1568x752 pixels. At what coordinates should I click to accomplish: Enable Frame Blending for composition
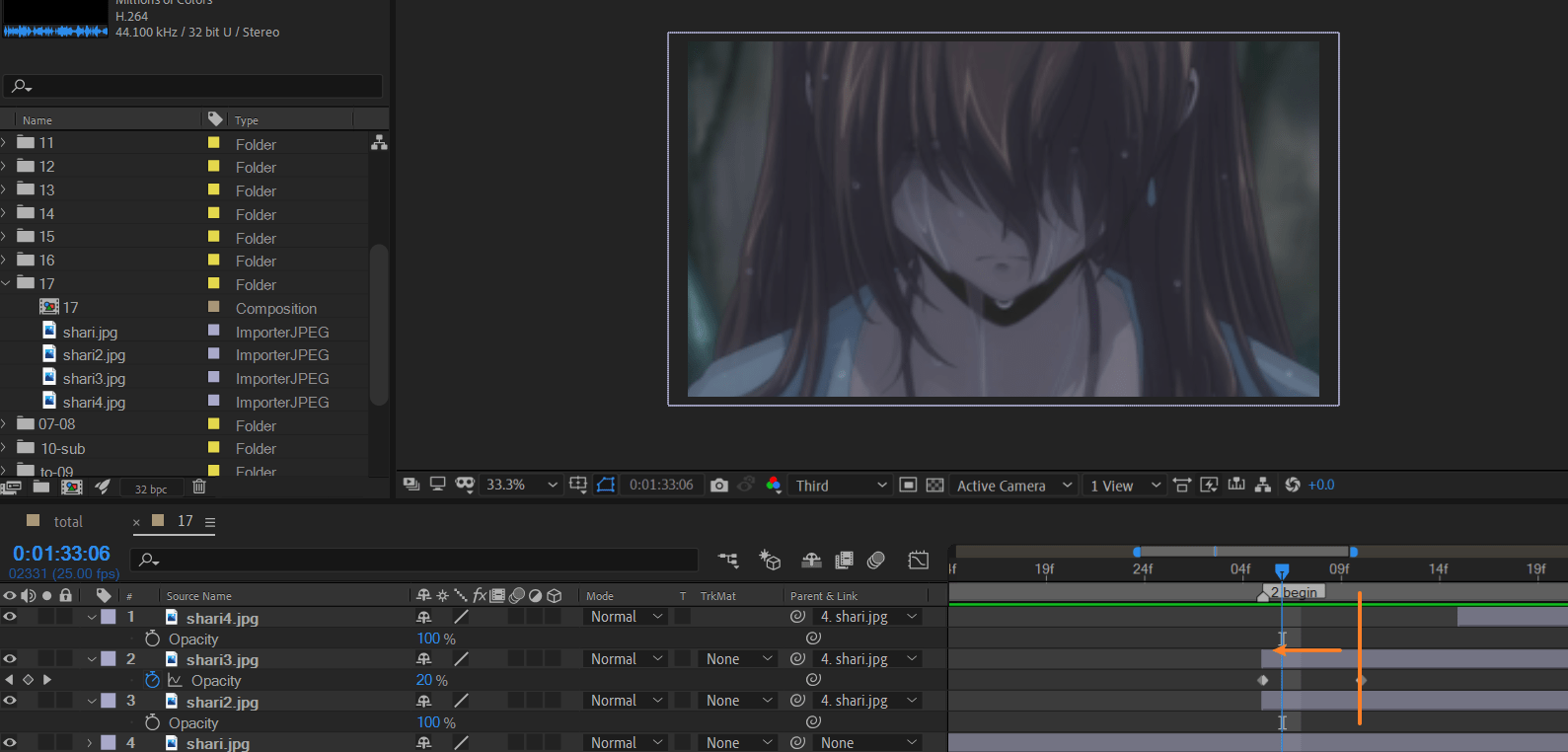pyautogui.click(x=844, y=560)
